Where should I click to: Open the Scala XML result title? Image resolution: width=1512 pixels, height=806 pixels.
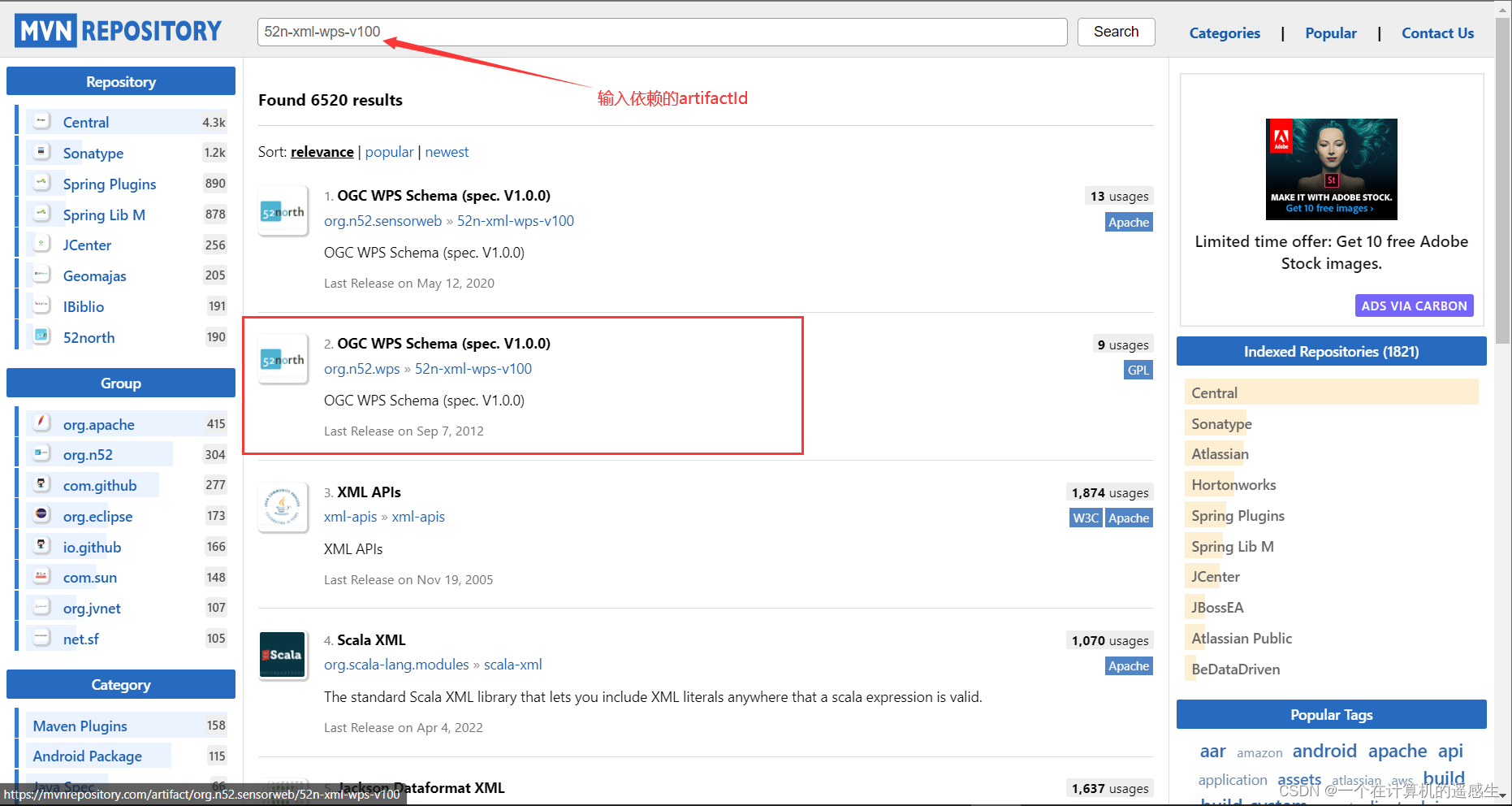coord(371,640)
